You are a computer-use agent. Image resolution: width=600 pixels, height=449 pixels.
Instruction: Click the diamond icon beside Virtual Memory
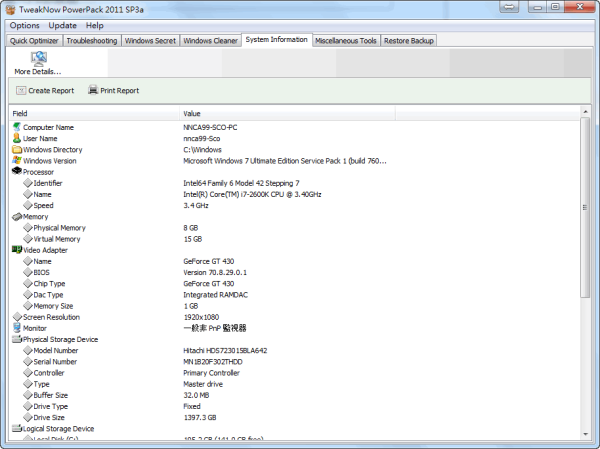point(28,239)
